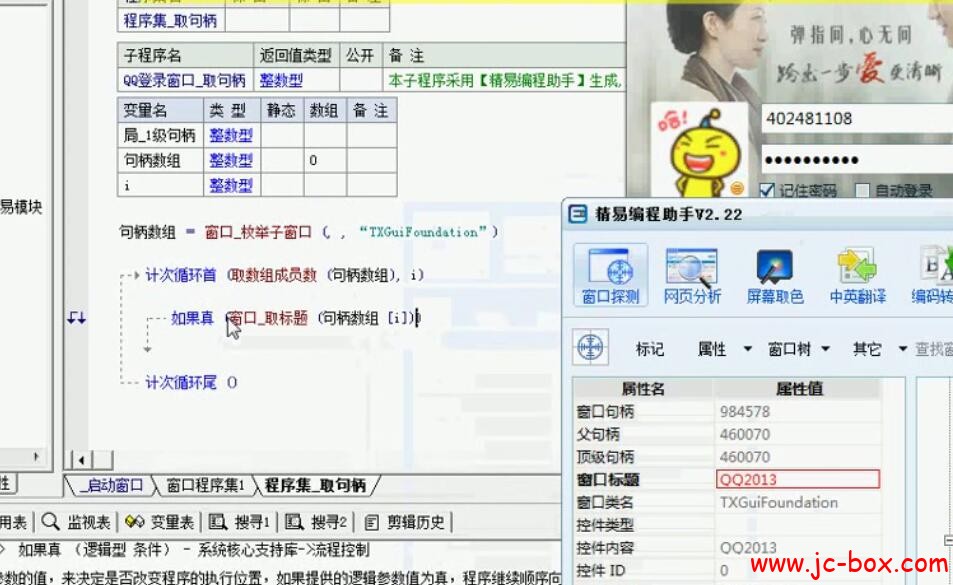Click the QQ yellow cartoon avatar picture
953x585 pixels.
tap(700, 152)
